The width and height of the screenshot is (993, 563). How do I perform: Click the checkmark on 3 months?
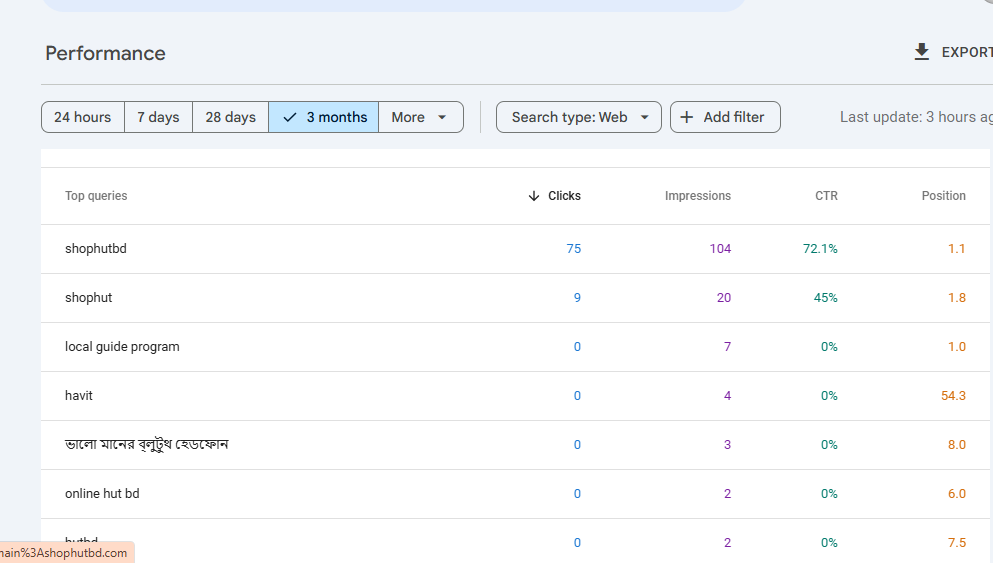(290, 117)
